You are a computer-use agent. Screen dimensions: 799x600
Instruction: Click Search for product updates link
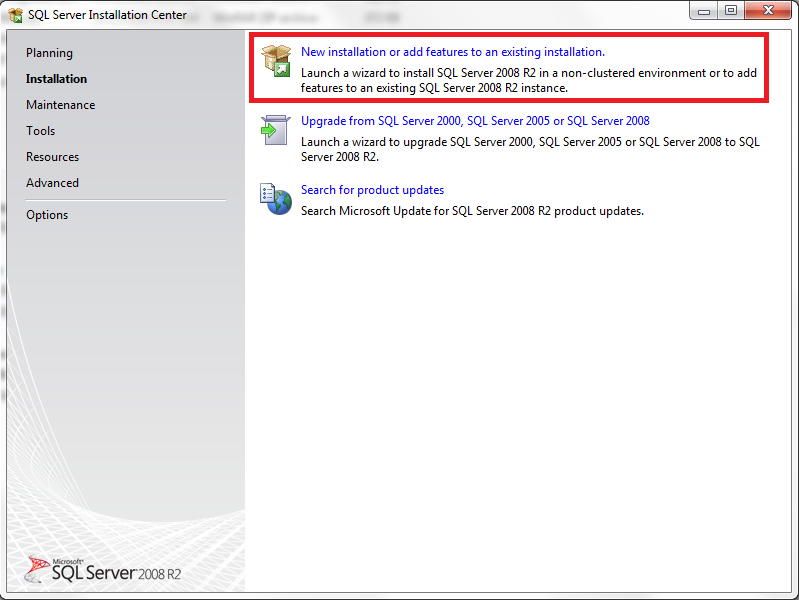(372, 190)
